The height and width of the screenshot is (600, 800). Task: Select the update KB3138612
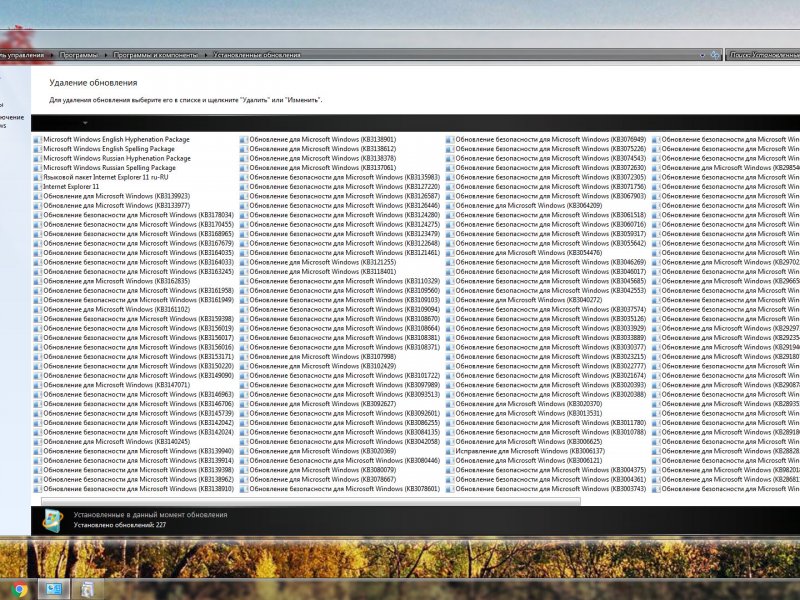(x=322, y=149)
